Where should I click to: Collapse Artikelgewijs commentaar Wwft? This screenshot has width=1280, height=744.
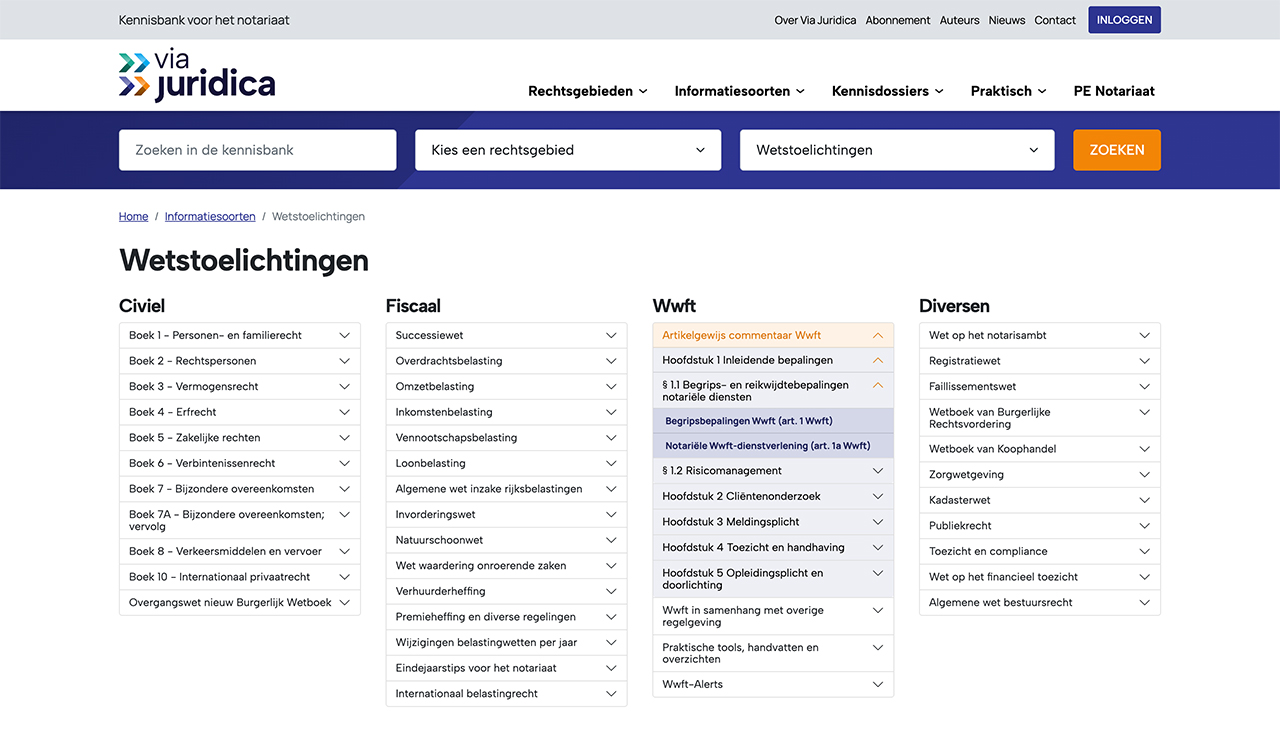click(x=773, y=335)
